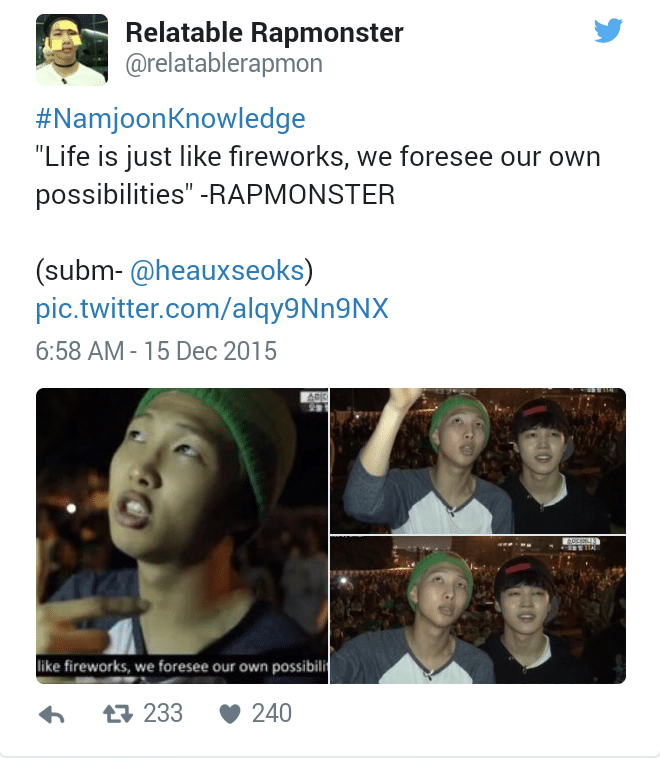Screen dimensions: 660x759
Task: Click the -RAPMONSTER attribution text
Action: pyautogui.click(x=297, y=195)
